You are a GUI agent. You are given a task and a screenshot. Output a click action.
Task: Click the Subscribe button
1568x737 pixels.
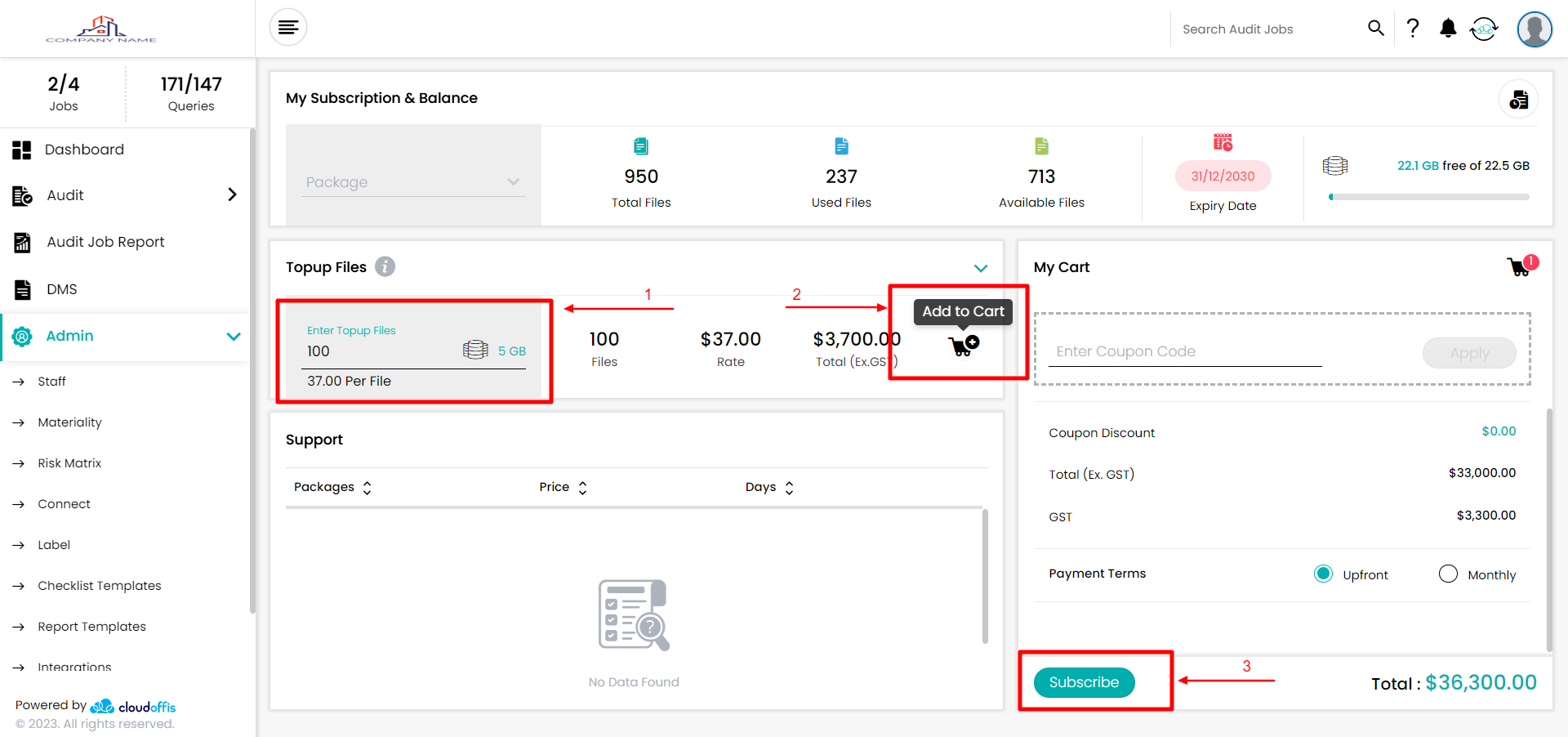1084,682
